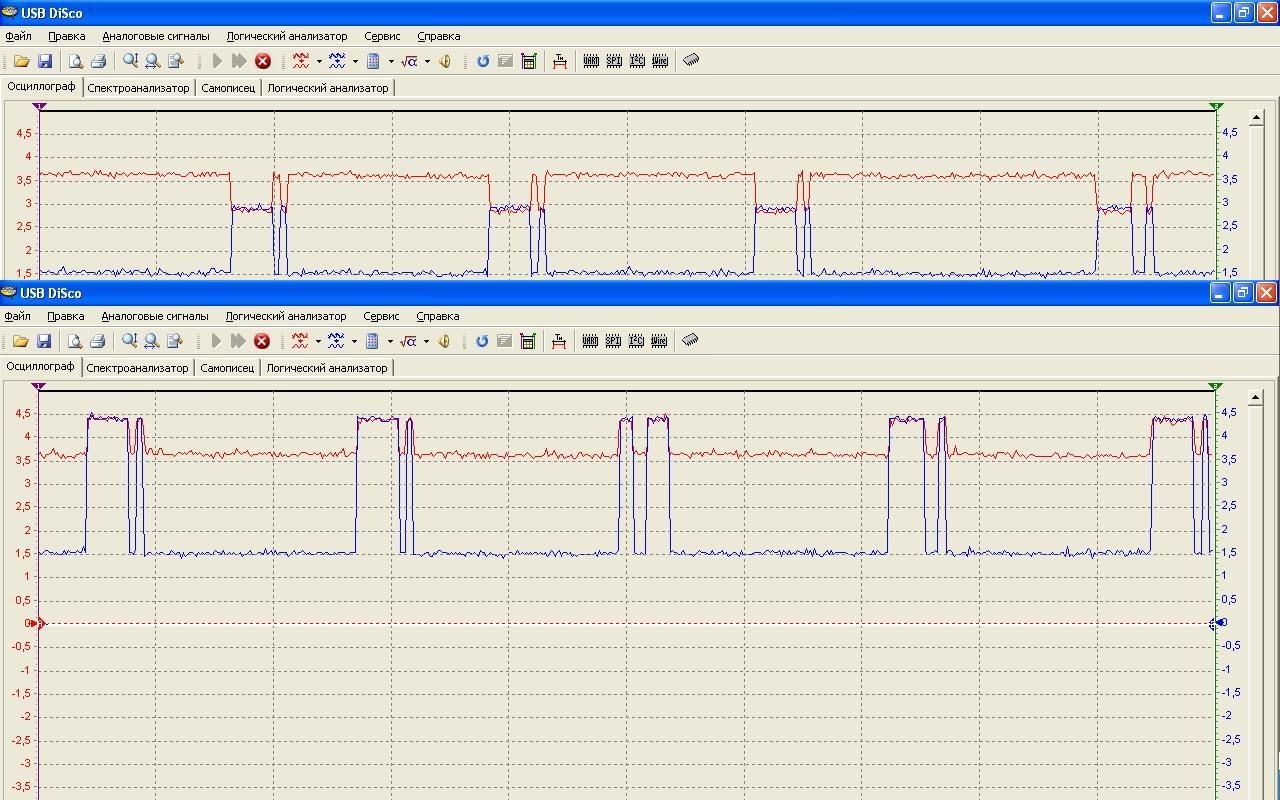Red zero-level marker on lower graph's left axis
The image size is (1280, 800).
(x=35, y=623)
